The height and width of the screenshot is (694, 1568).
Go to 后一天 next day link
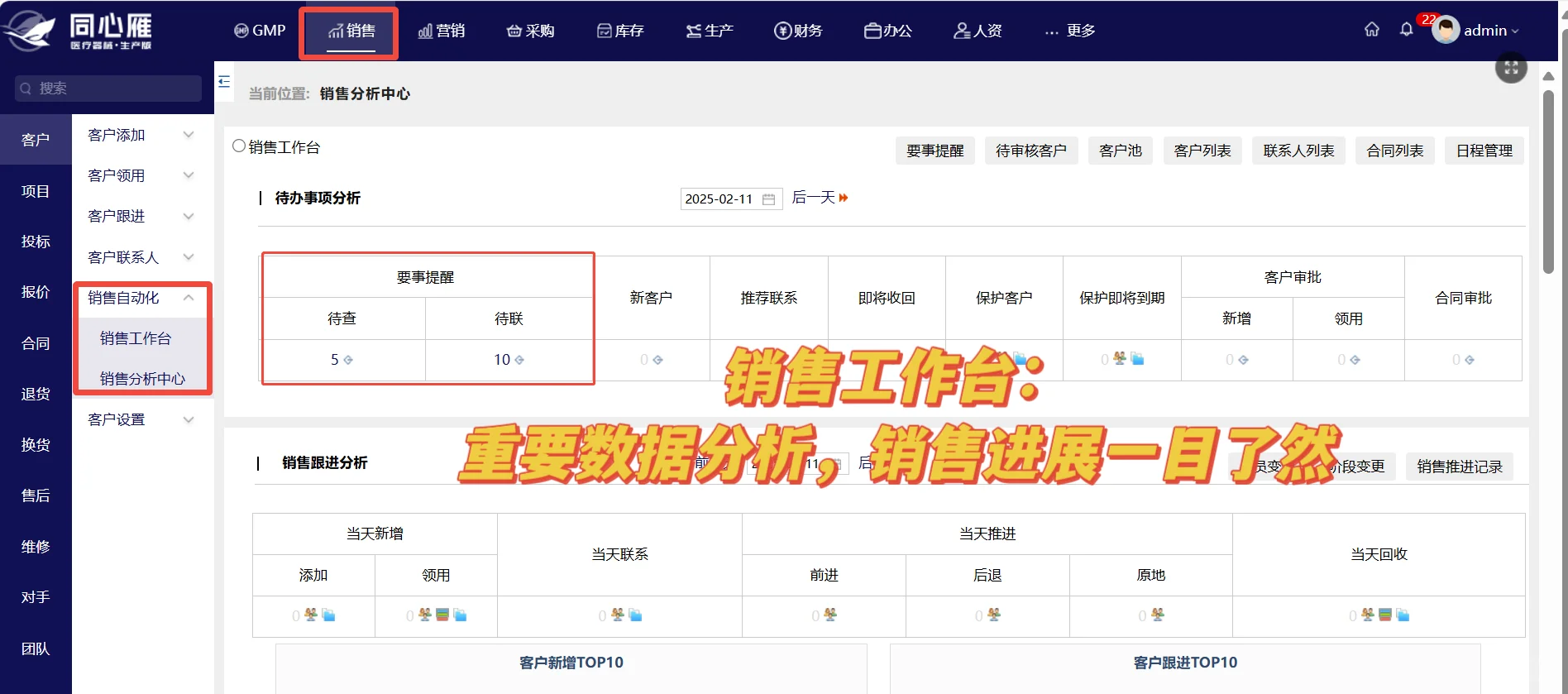(820, 198)
